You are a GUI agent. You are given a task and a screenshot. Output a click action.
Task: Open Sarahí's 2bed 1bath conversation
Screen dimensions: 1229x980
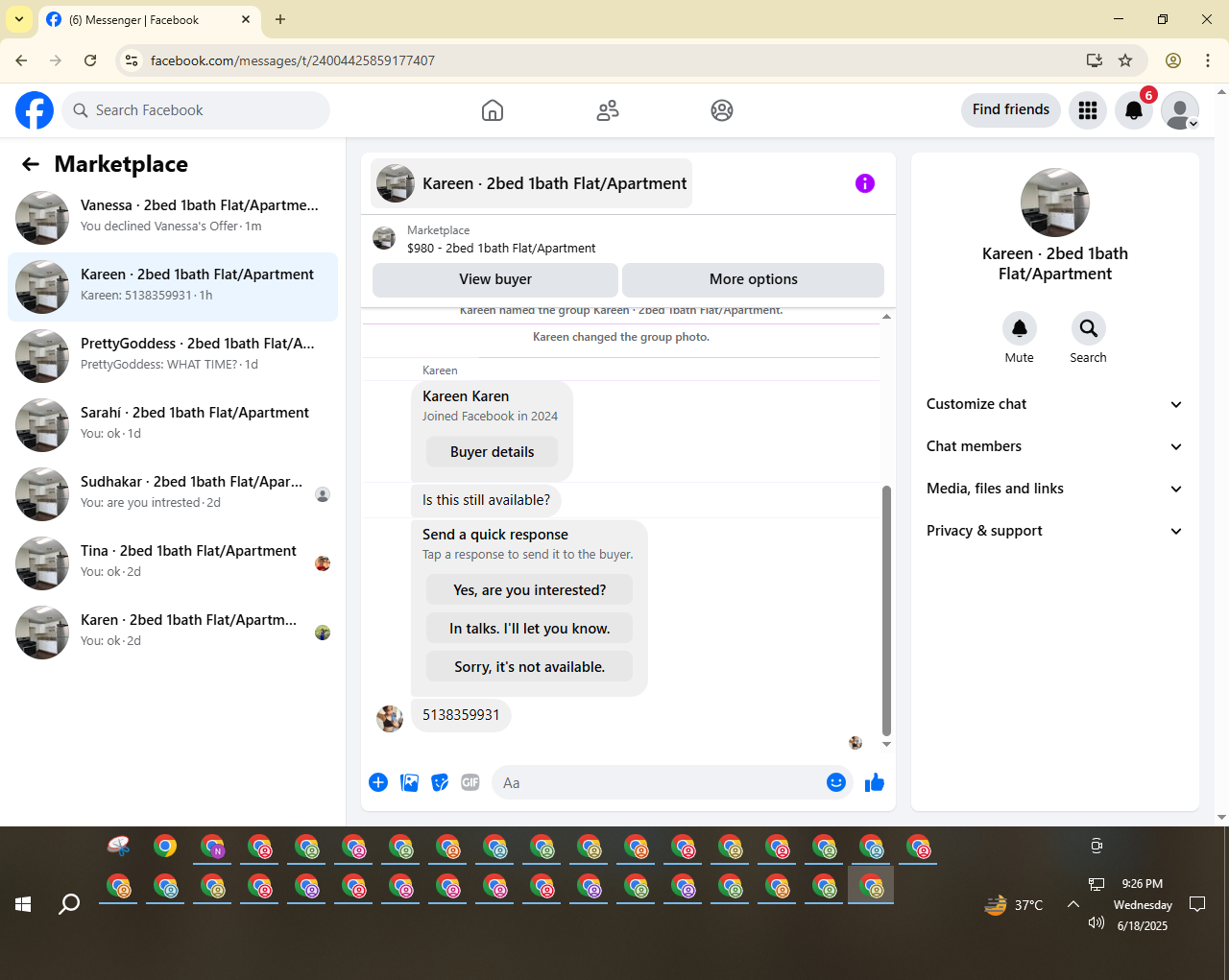tap(173, 425)
